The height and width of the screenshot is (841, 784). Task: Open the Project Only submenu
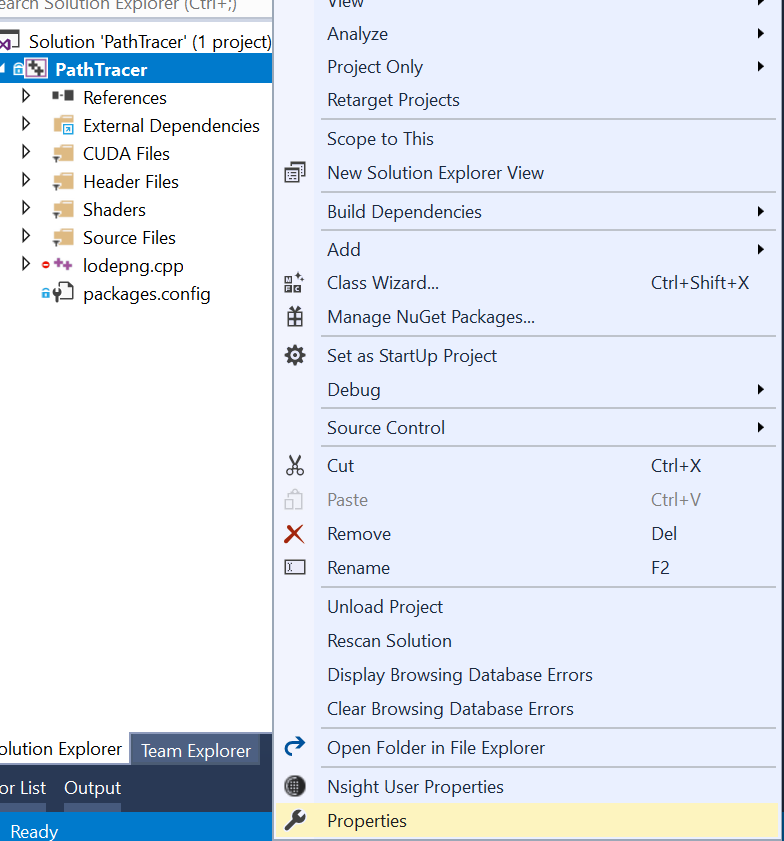point(526,67)
